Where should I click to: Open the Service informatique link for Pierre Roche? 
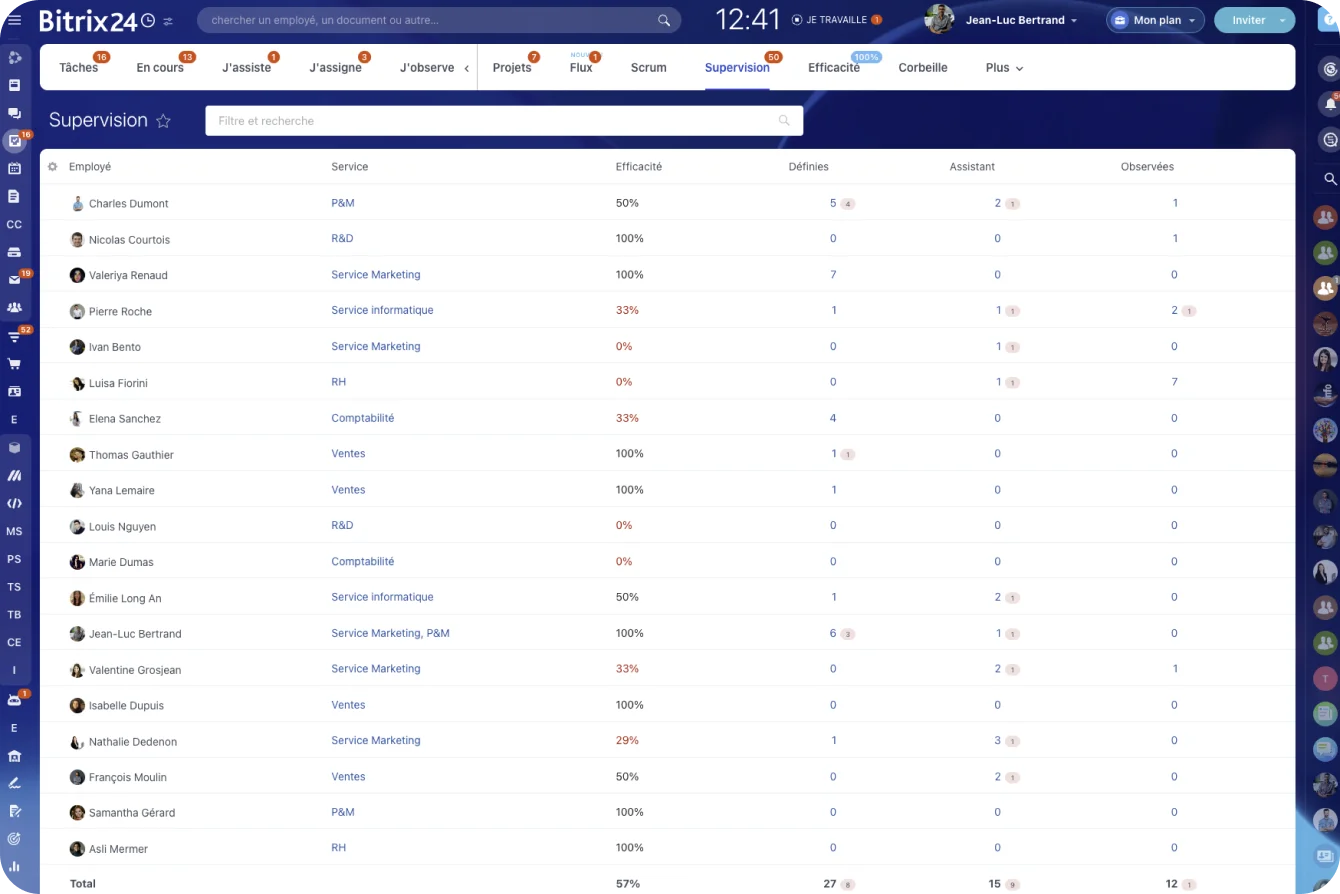[x=382, y=310]
